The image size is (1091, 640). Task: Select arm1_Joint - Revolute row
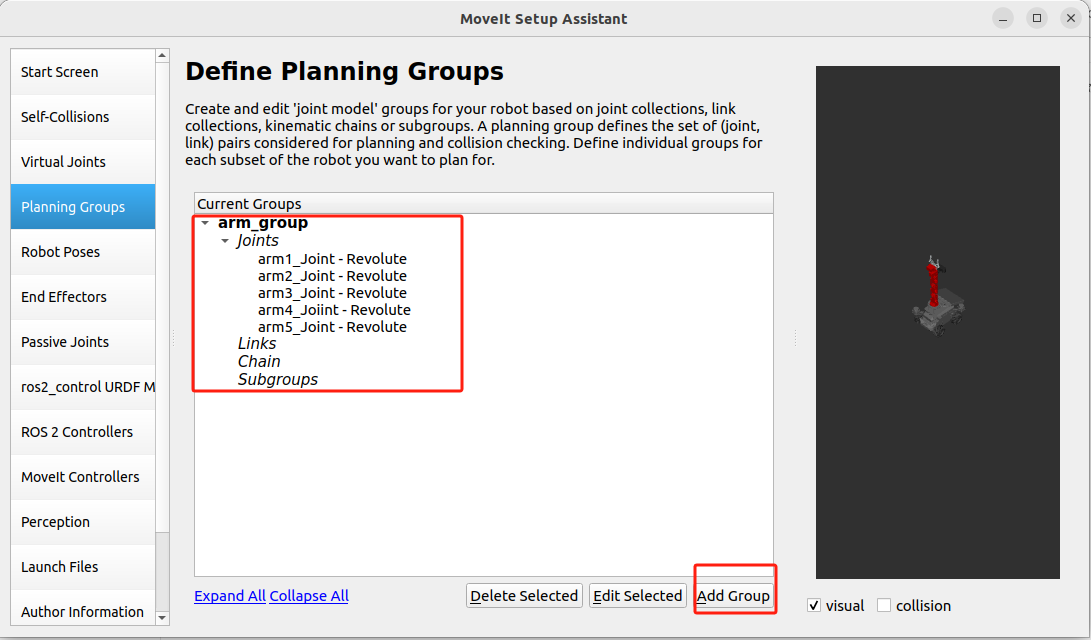click(x=332, y=259)
